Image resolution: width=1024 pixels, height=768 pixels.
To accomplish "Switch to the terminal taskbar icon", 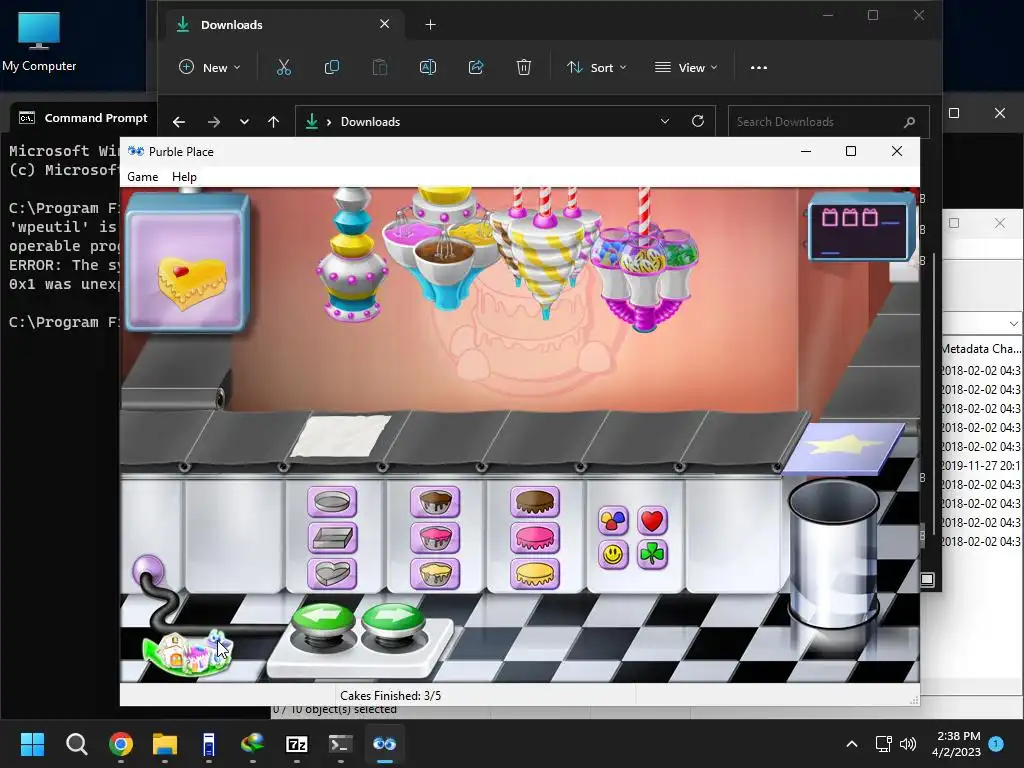I will (340, 744).
